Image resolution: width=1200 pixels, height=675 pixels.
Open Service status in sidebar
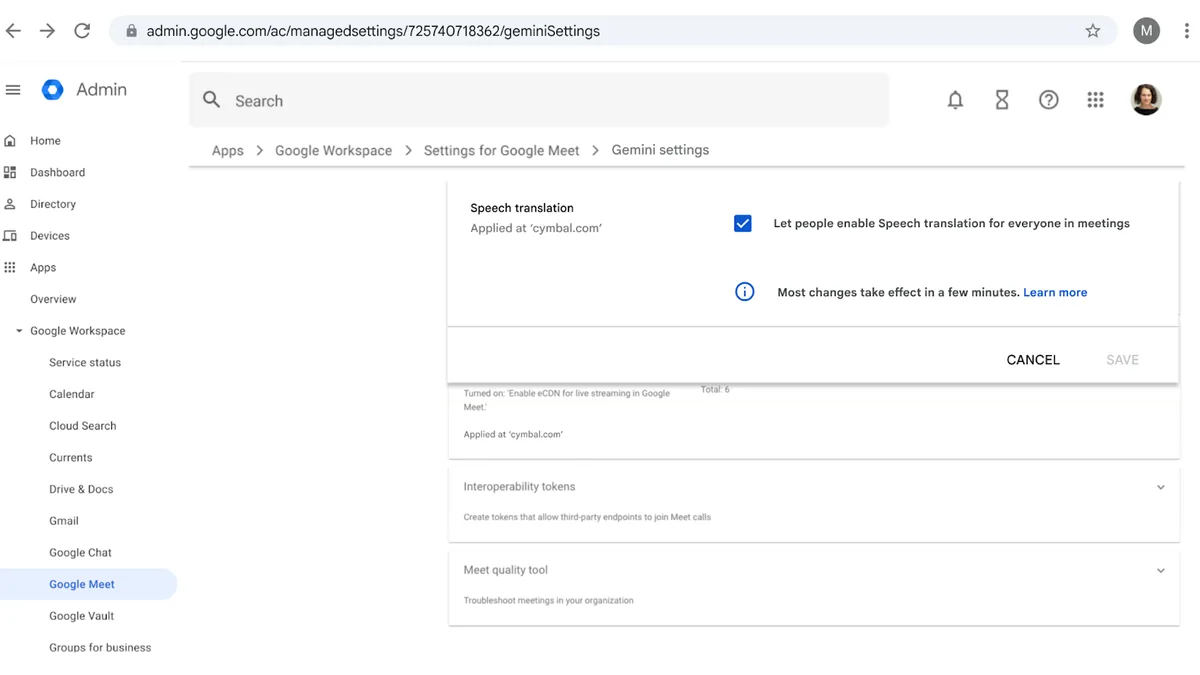click(x=85, y=362)
